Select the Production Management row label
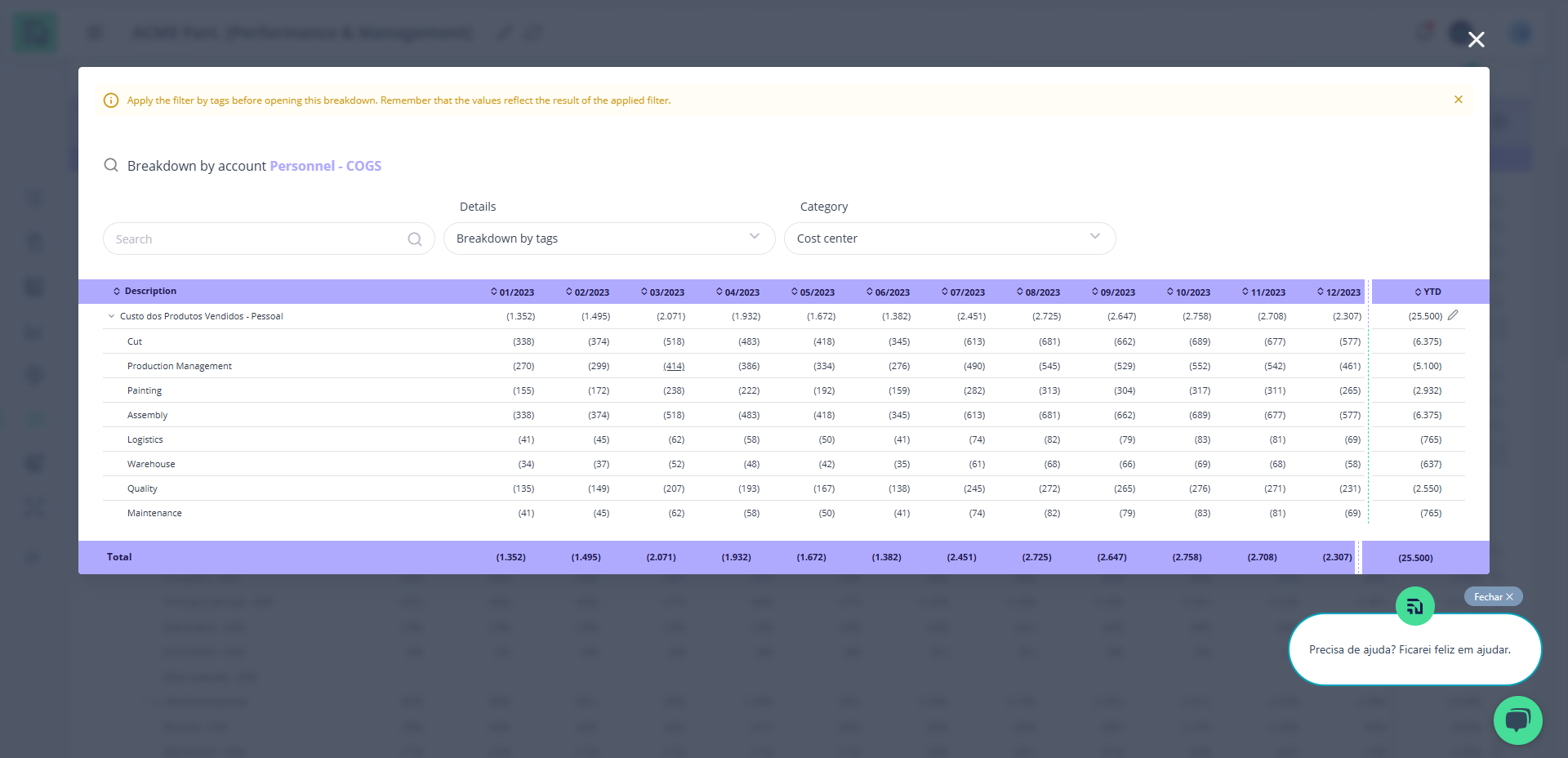This screenshot has width=1568, height=758. pos(180,366)
